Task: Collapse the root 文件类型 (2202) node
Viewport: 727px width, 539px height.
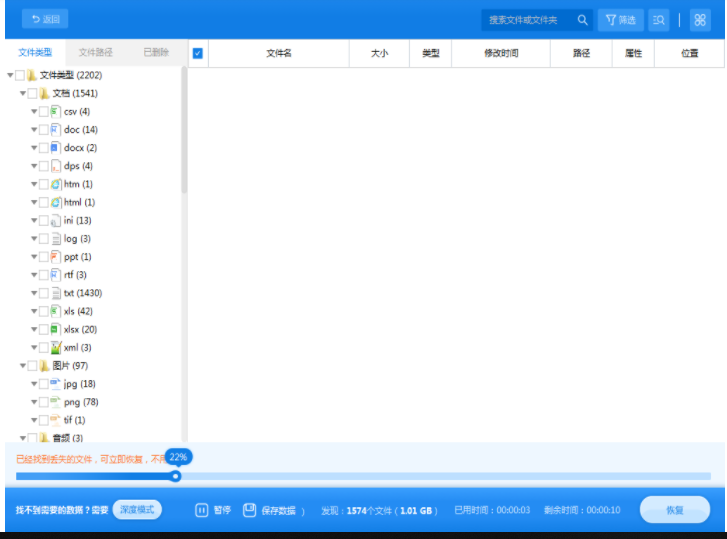Action: pos(10,76)
